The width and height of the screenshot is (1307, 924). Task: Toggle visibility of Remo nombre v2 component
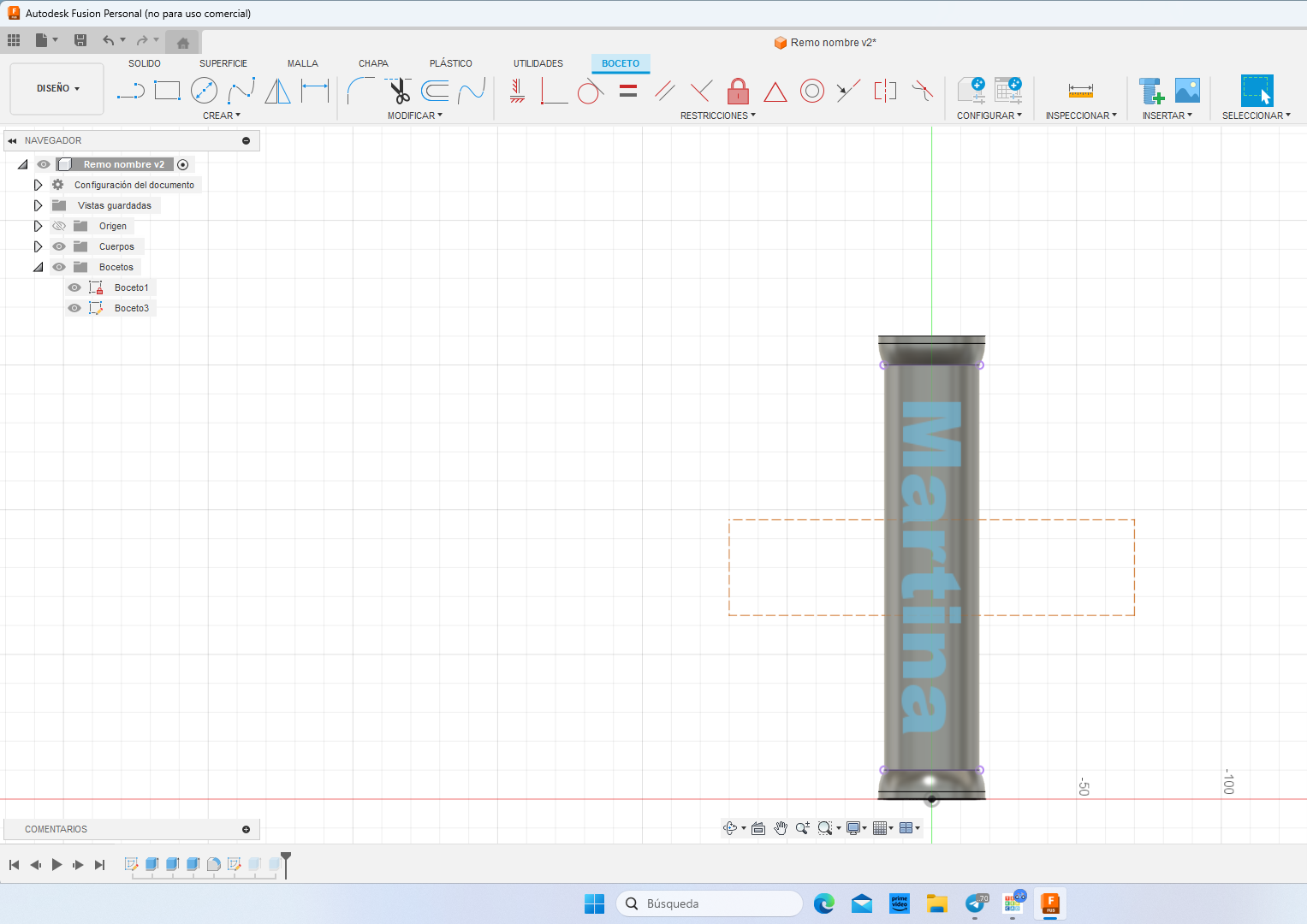[x=44, y=164]
